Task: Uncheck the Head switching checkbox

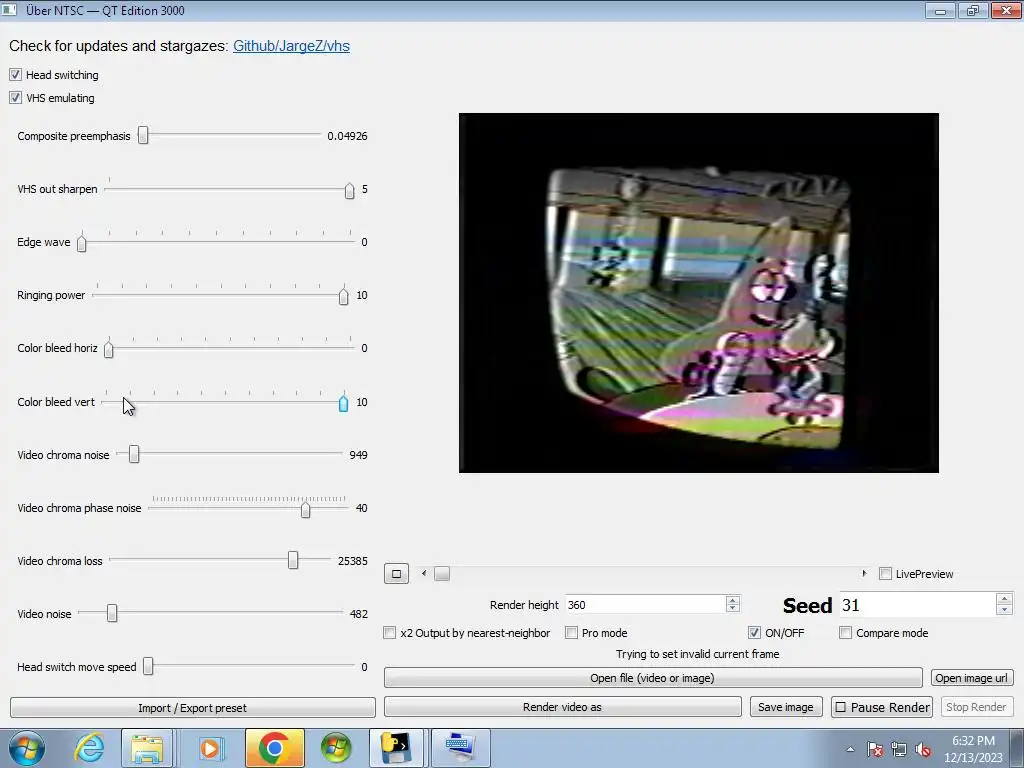Action: coord(15,74)
